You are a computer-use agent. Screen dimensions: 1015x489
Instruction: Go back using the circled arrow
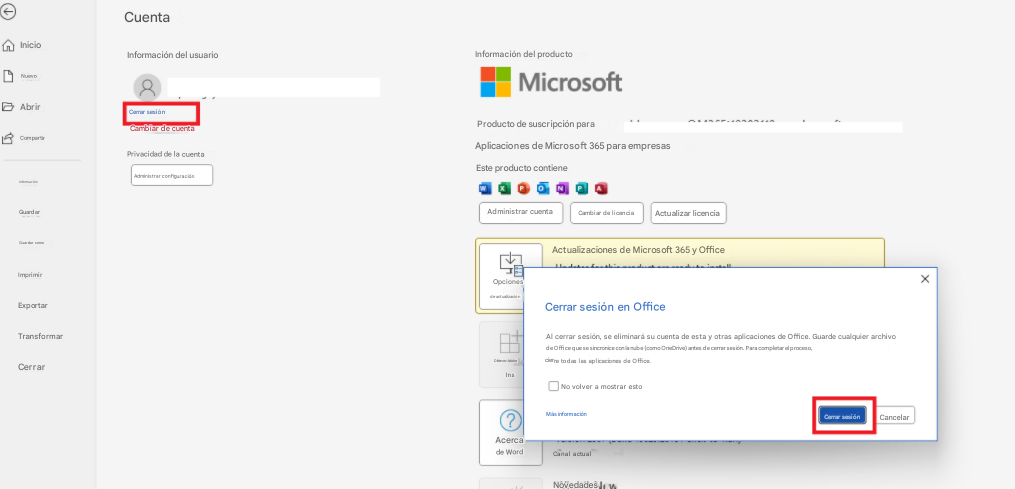(x=8, y=11)
